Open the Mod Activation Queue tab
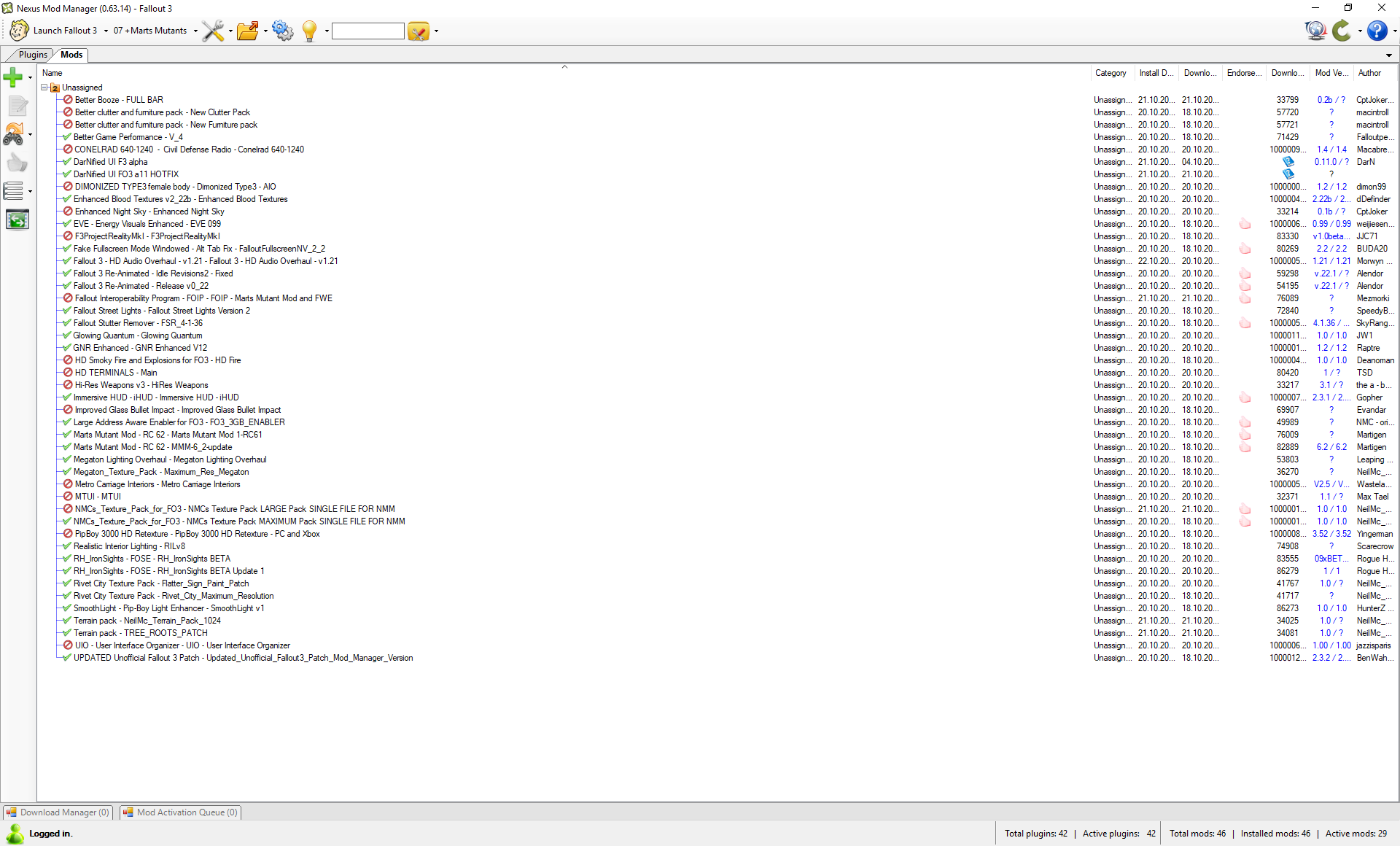The width and height of the screenshot is (1400, 846). (x=181, y=812)
